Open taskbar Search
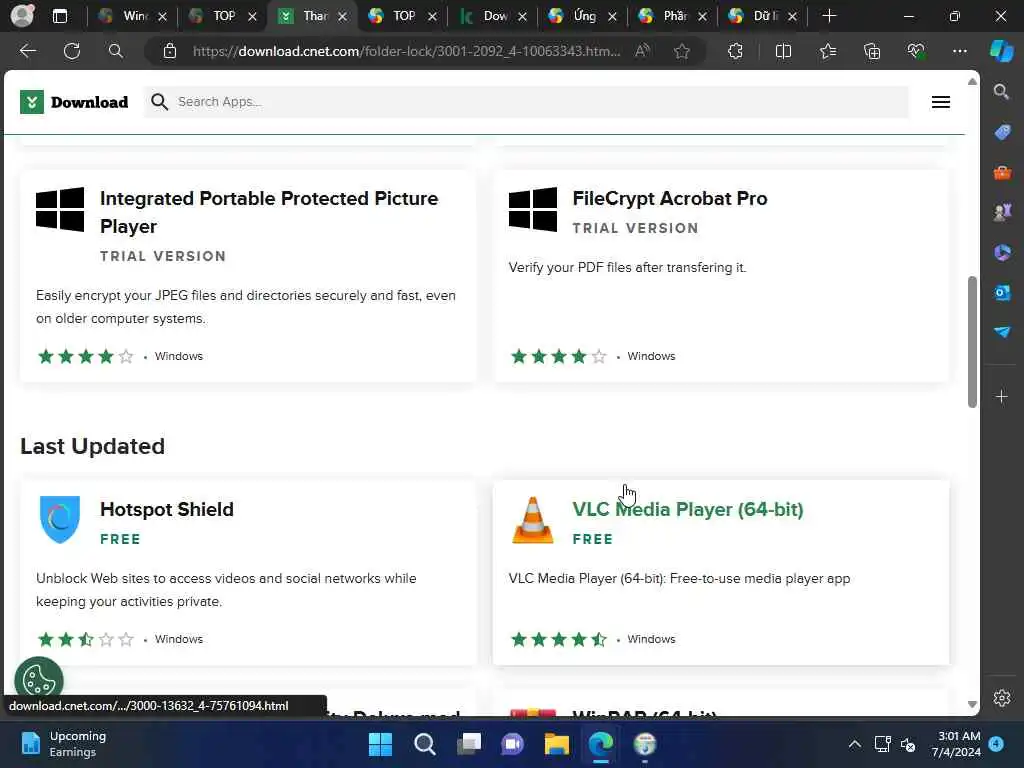This screenshot has height=768, width=1024. click(424, 744)
